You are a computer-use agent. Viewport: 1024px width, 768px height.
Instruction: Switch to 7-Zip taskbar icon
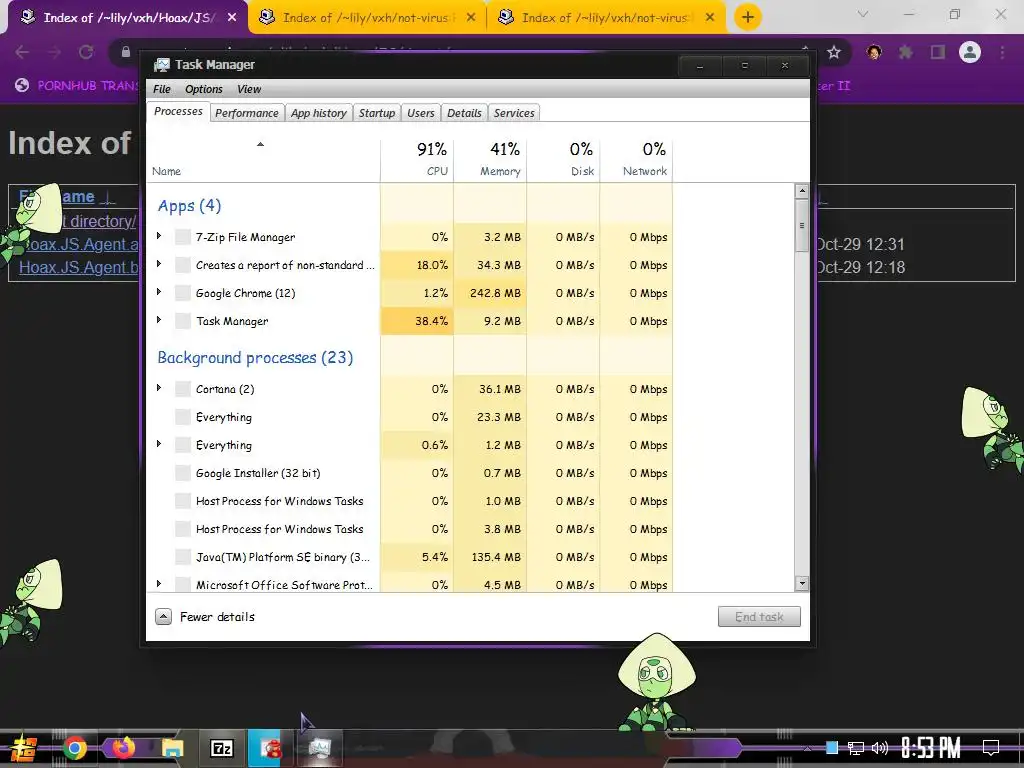222,748
